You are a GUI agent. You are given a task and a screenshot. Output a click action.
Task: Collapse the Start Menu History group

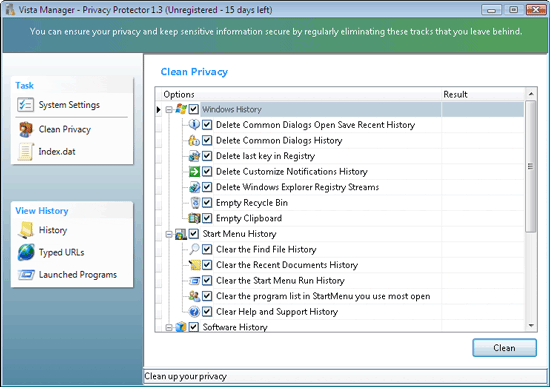click(x=169, y=234)
